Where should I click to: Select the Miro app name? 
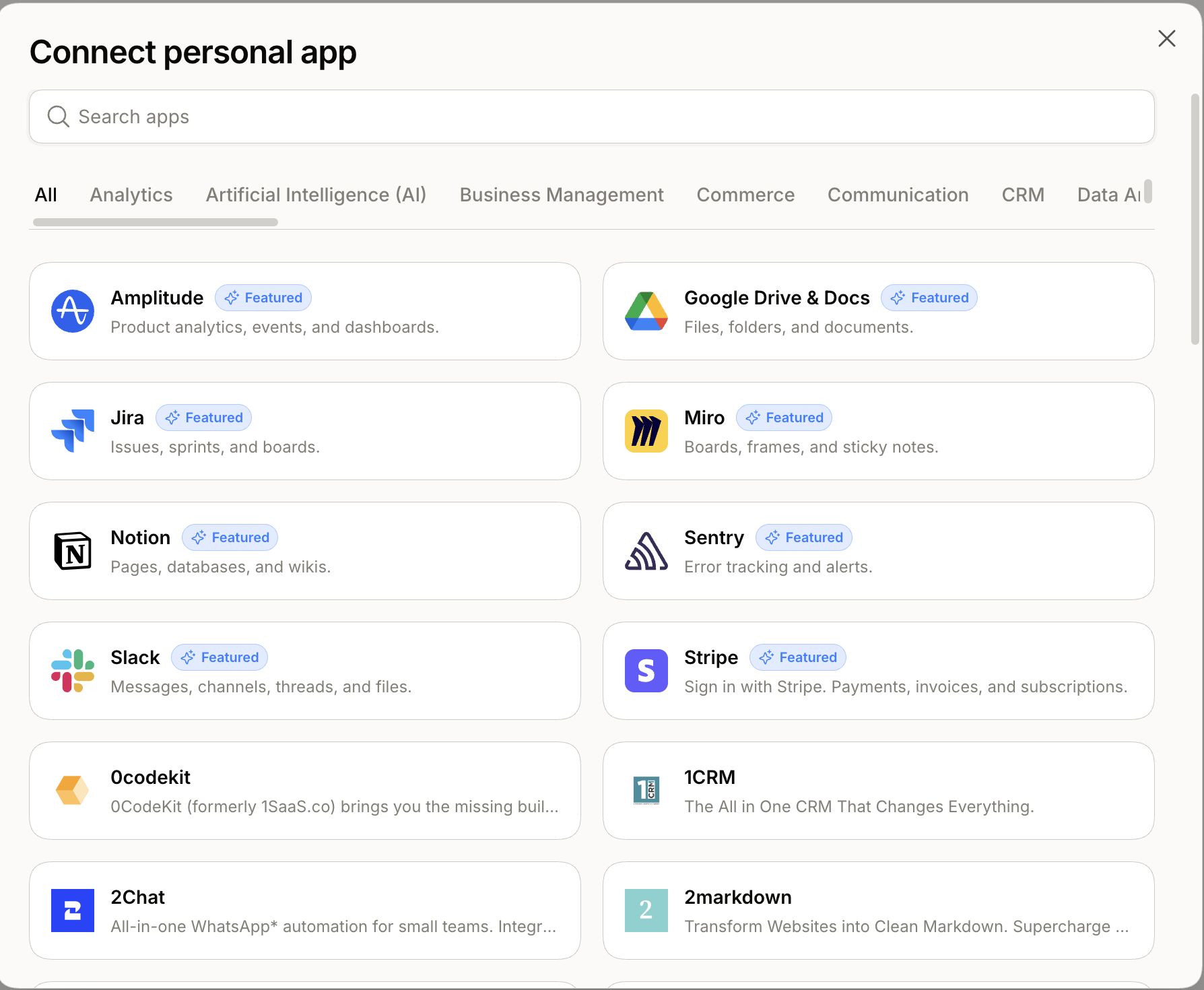(x=704, y=418)
